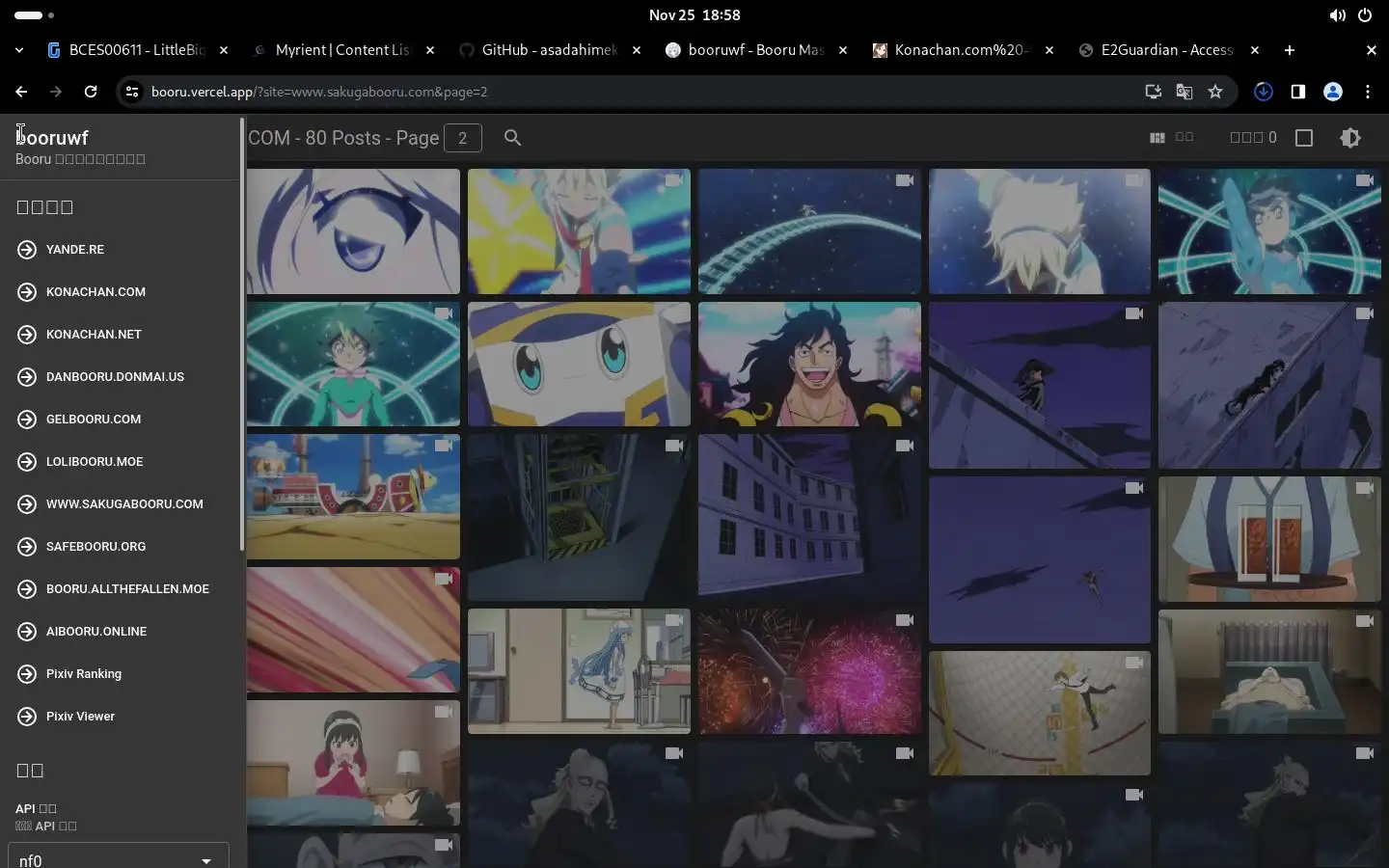The height and width of the screenshot is (868, 1389).
Task: Click the translate page icon
Action: (1185, 92)
